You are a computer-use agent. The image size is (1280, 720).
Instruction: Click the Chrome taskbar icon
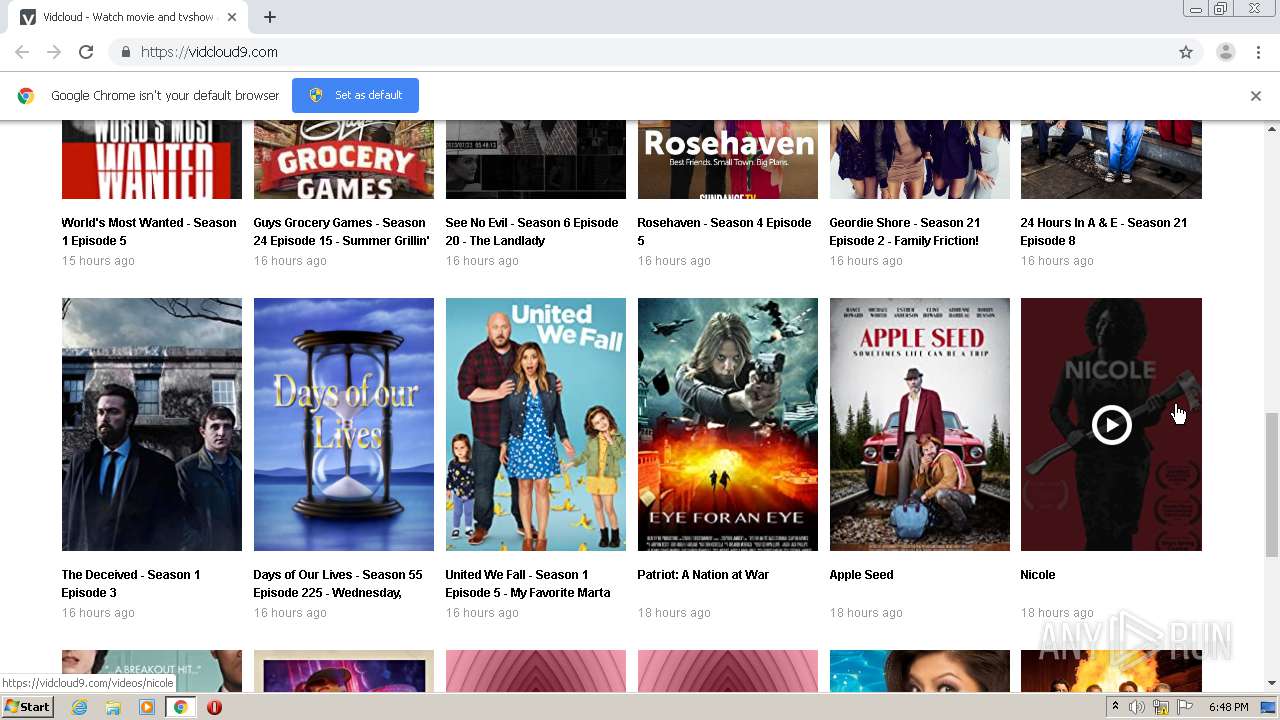pyautogui.click(x=181, y=707)
